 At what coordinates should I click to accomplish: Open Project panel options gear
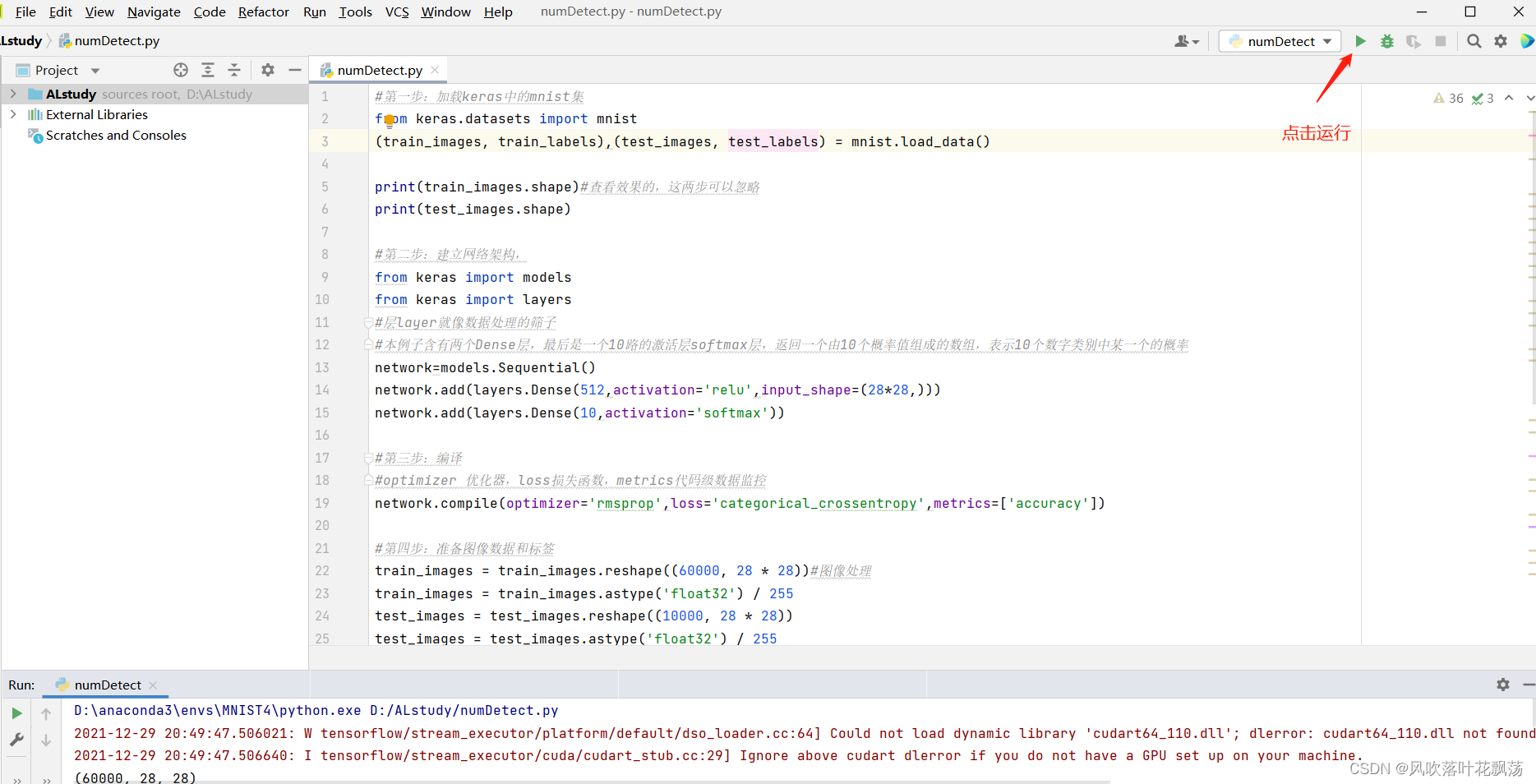point(268,70)
